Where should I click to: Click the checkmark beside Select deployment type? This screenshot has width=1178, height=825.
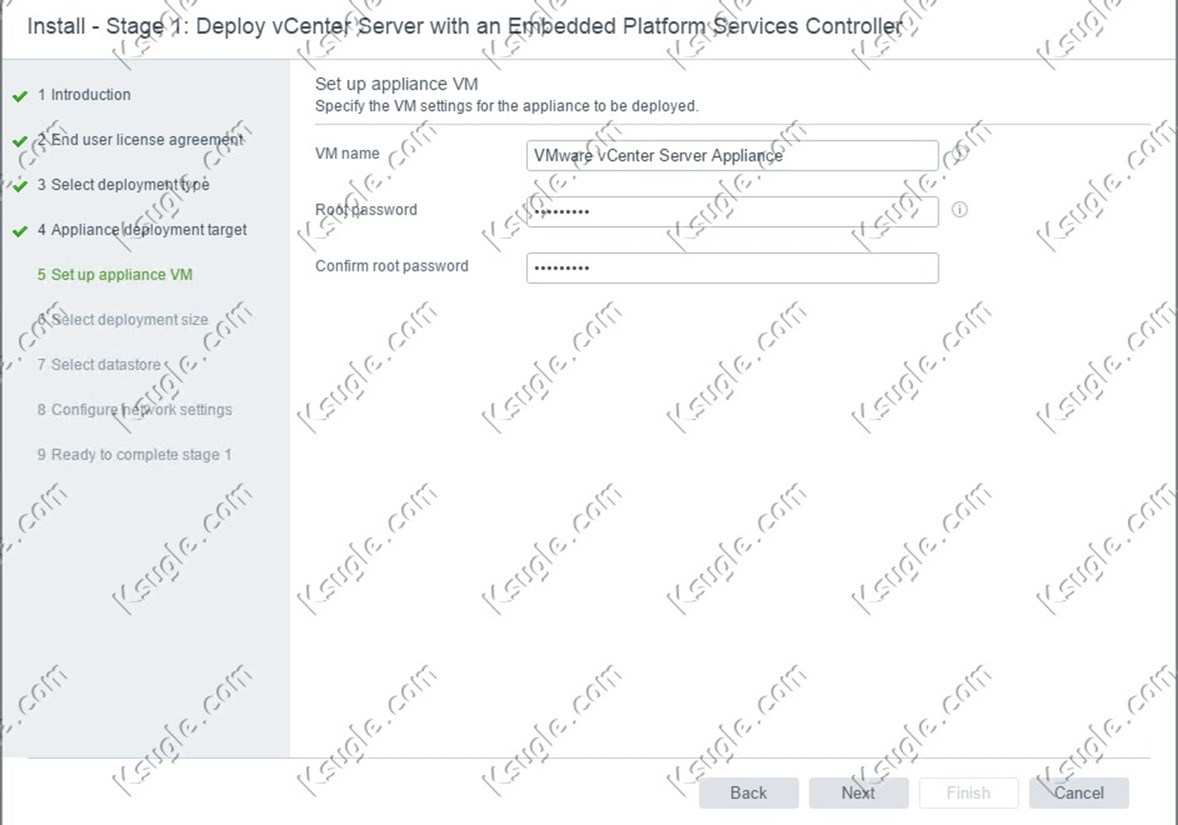[x=20, y=186]
